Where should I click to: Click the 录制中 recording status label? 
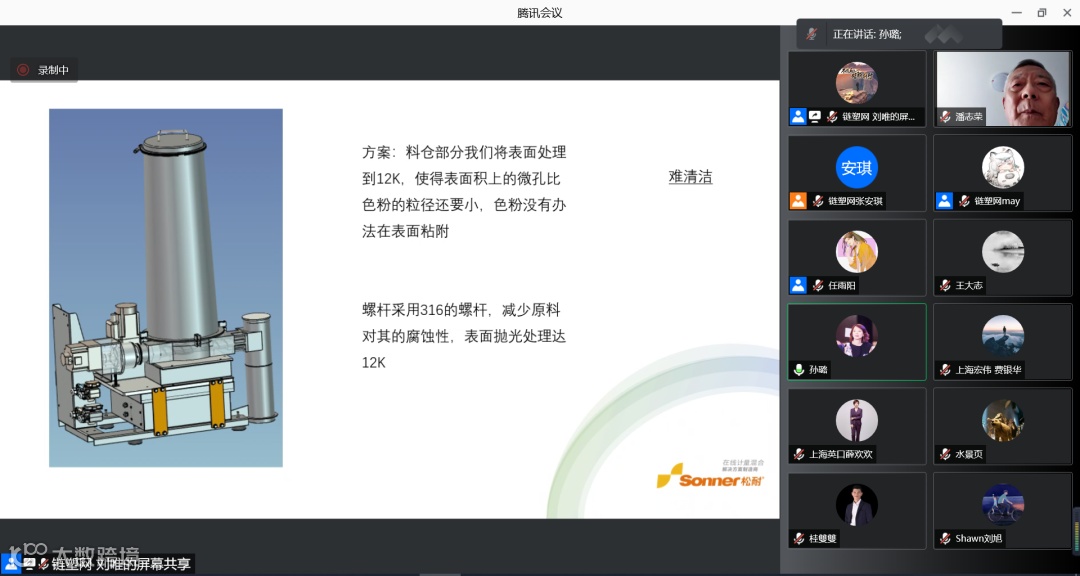pos(53,70)
